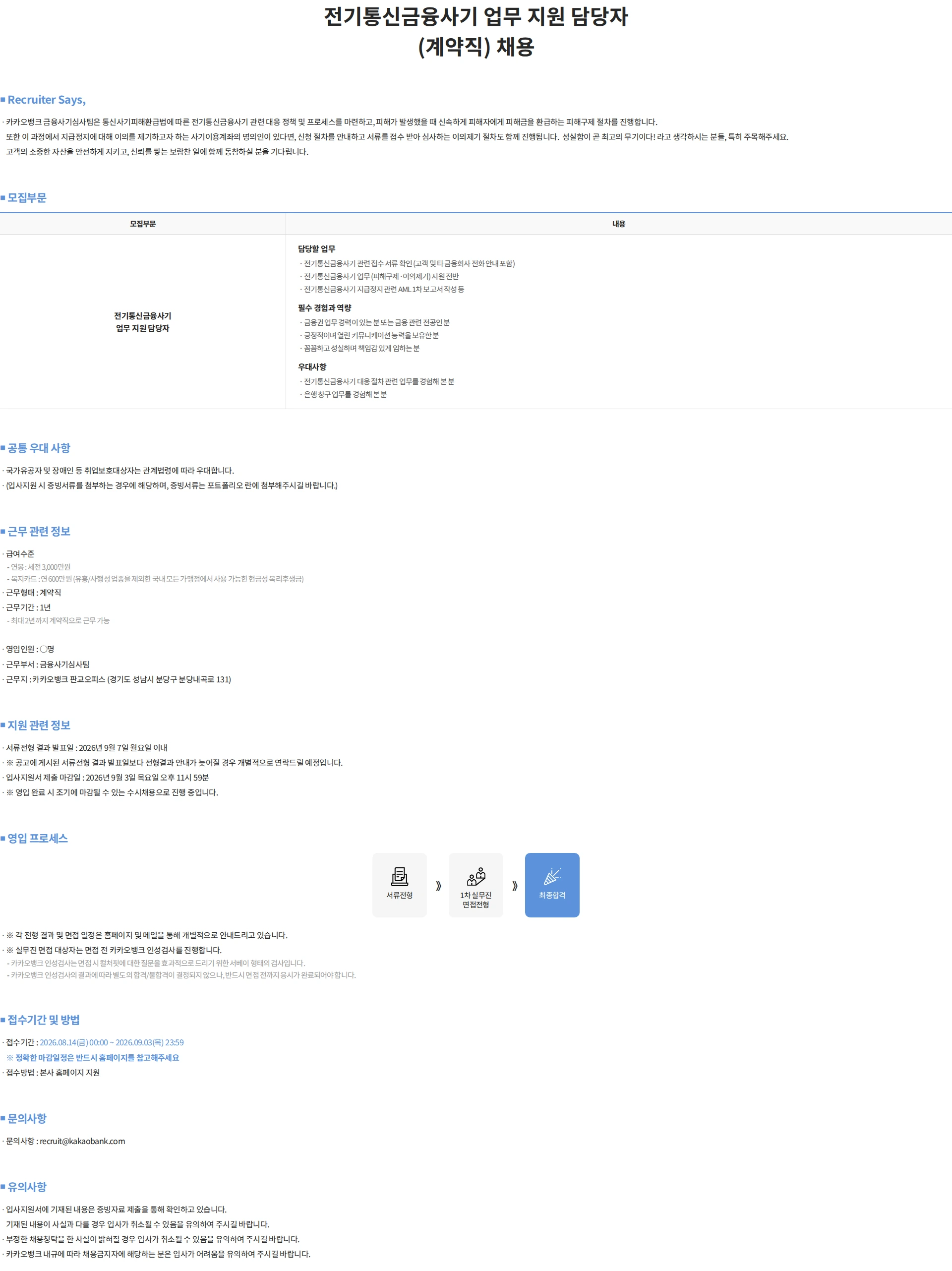952x1271 pixels.
Task: Open the recruit@kakaobank.com email address
Action: [x=82, y=1141]
